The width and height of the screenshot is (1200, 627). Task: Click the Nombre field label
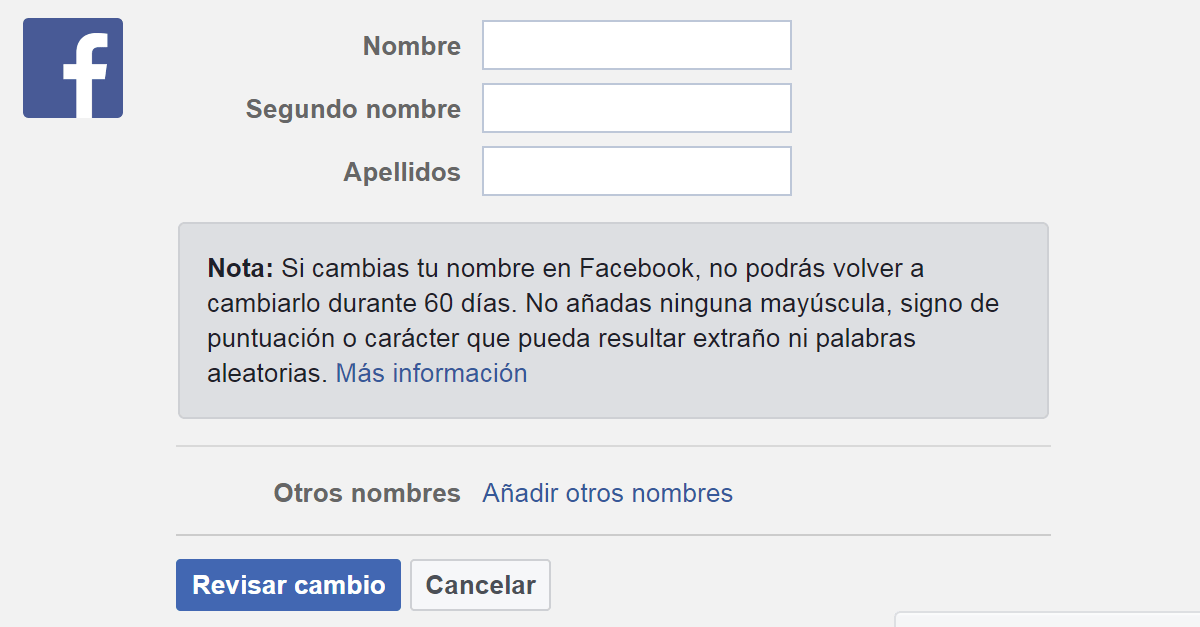[412, 46]
